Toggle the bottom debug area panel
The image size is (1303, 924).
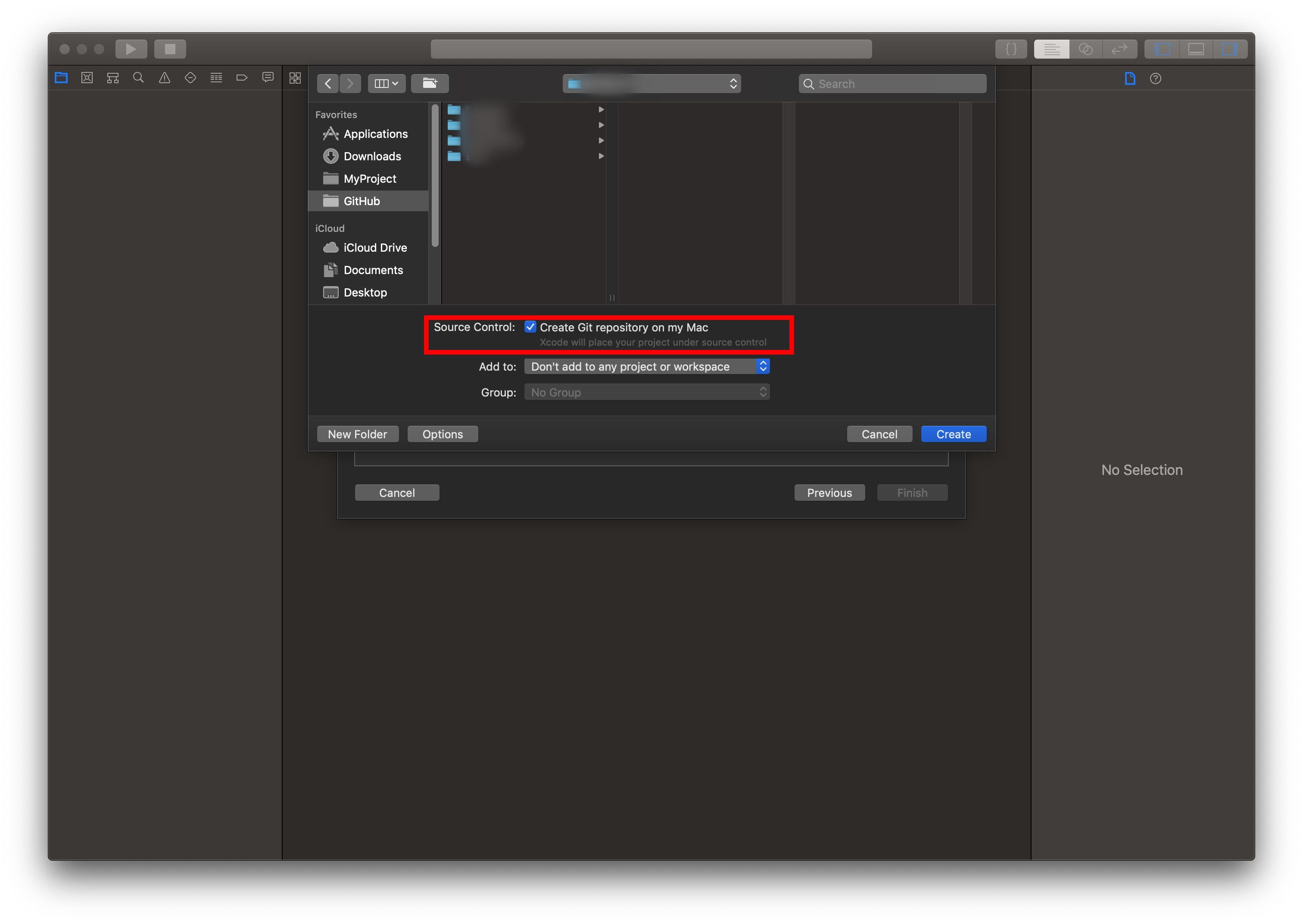coord(1196,50)
